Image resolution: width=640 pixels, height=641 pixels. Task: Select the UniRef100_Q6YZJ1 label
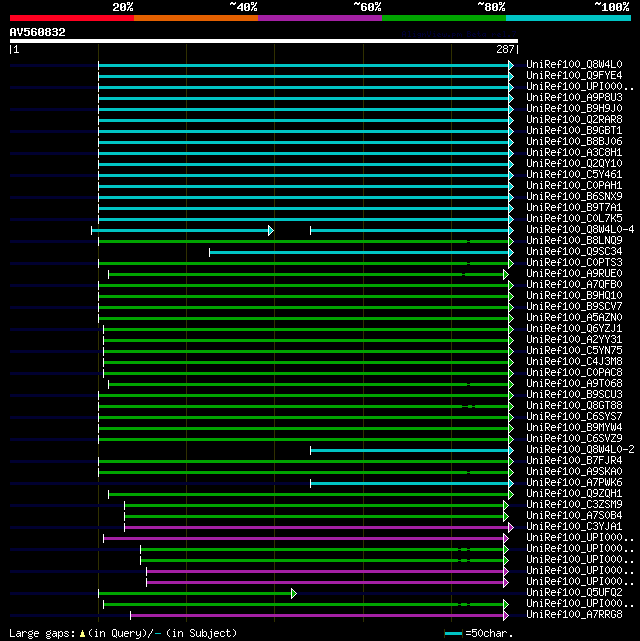pyautogui.click(x=574, y=329)
